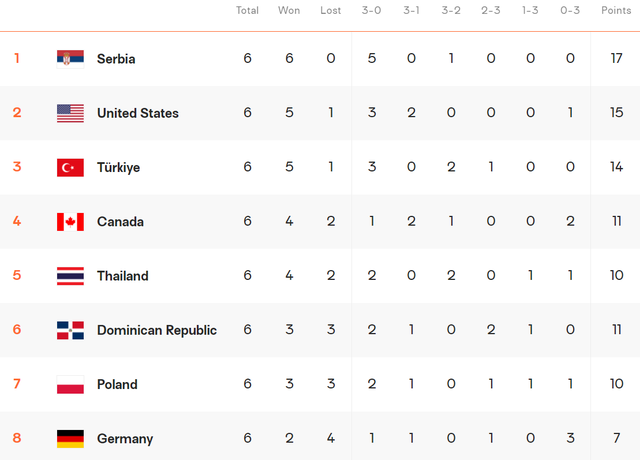The image size is (640, 460).
Task: Click the Germany flag icon
Action: pyautogui.click(x=70, y=439)
